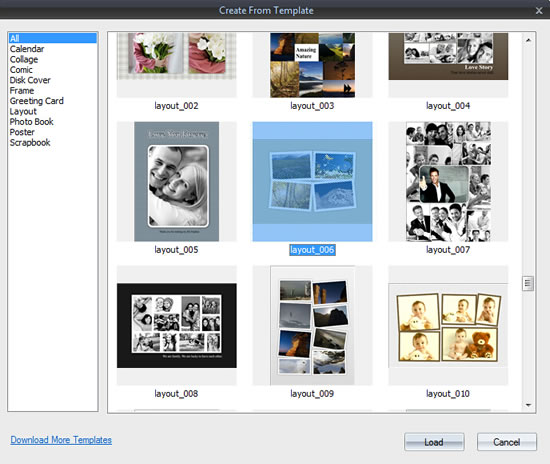Choose the layout_007 businessman collage thumbnail
The width and height of the screenshot is (550, 464).
pos(448,182)
